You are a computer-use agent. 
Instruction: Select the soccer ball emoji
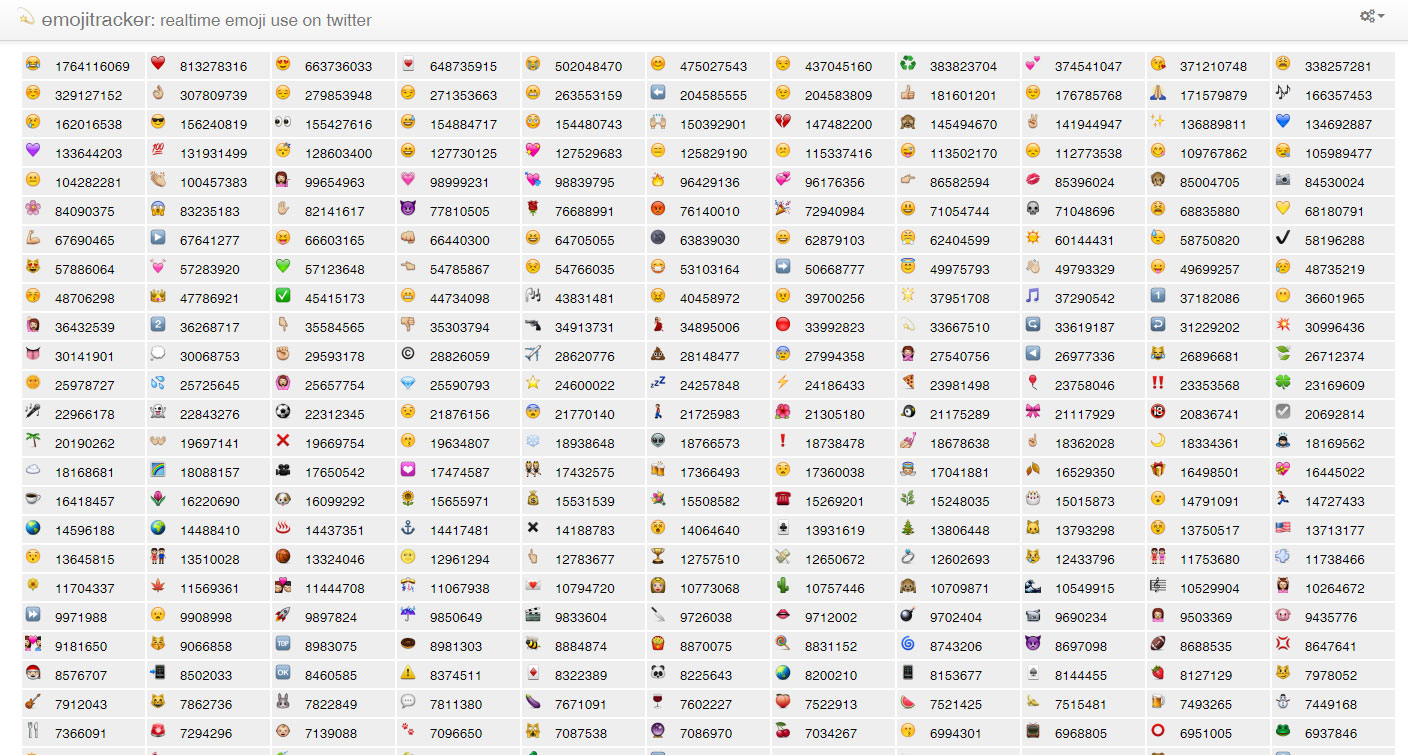pos(283,413)
